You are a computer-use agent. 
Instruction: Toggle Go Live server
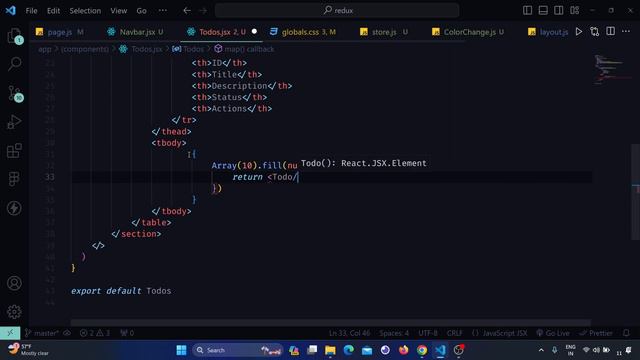[x=553, y=333]
